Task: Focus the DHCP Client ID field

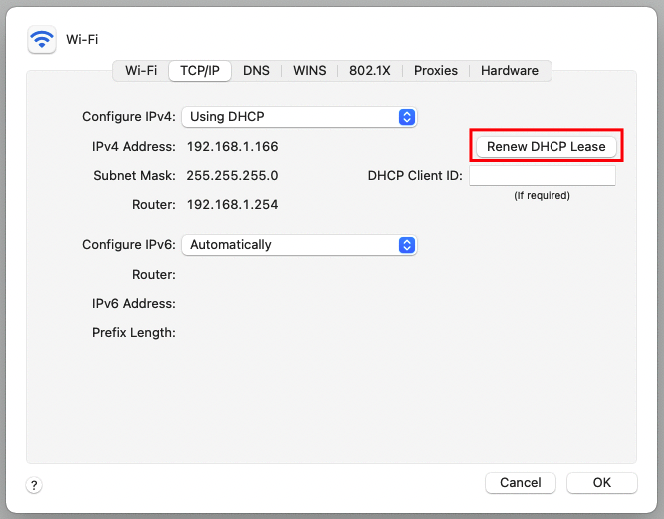Action: coord(542,175)
